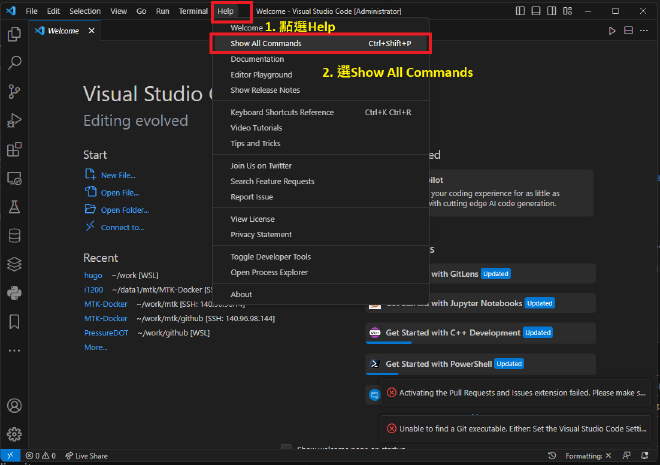This screenshot has height=465, width=660.
Task: Click the notifications bell in status bar
Action: pos(644,456)
